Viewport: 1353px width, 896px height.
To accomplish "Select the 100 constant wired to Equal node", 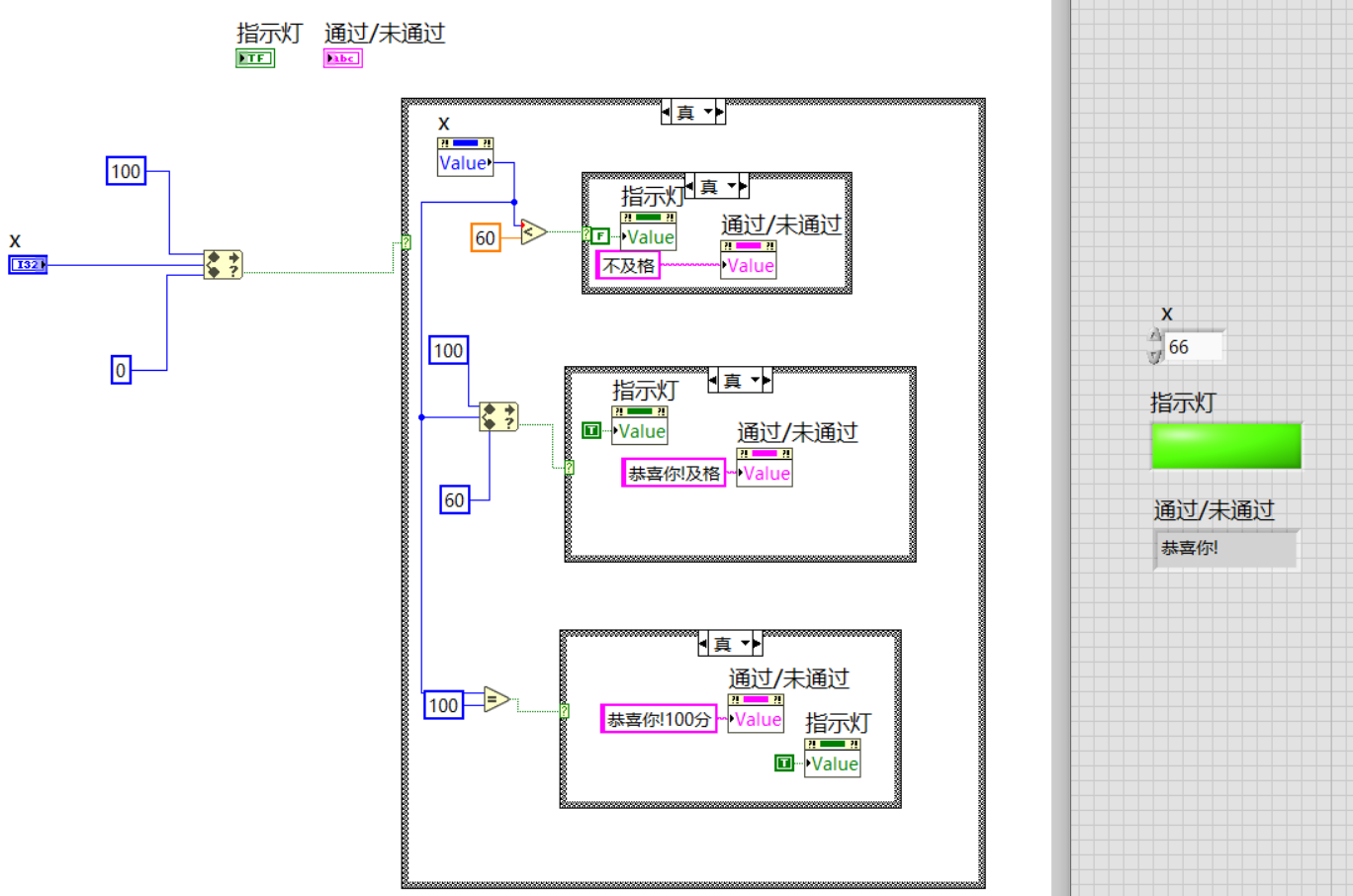I will (x=443, y=705).
